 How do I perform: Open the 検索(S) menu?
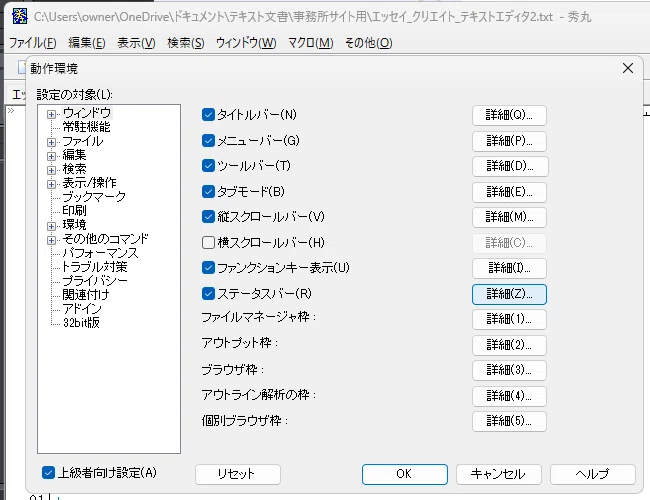pyautogui.click(x=186, y=43)
